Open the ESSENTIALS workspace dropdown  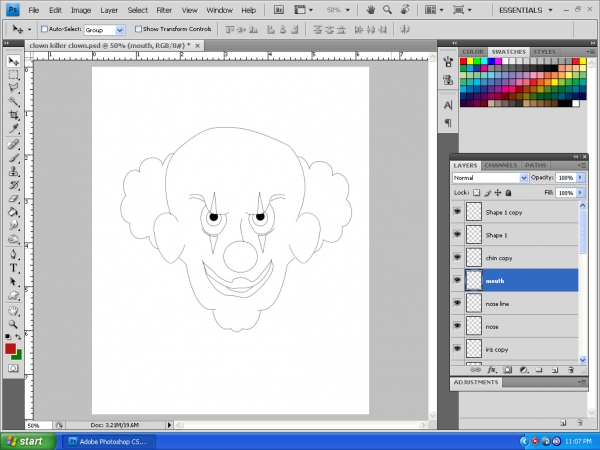[526, 10]
